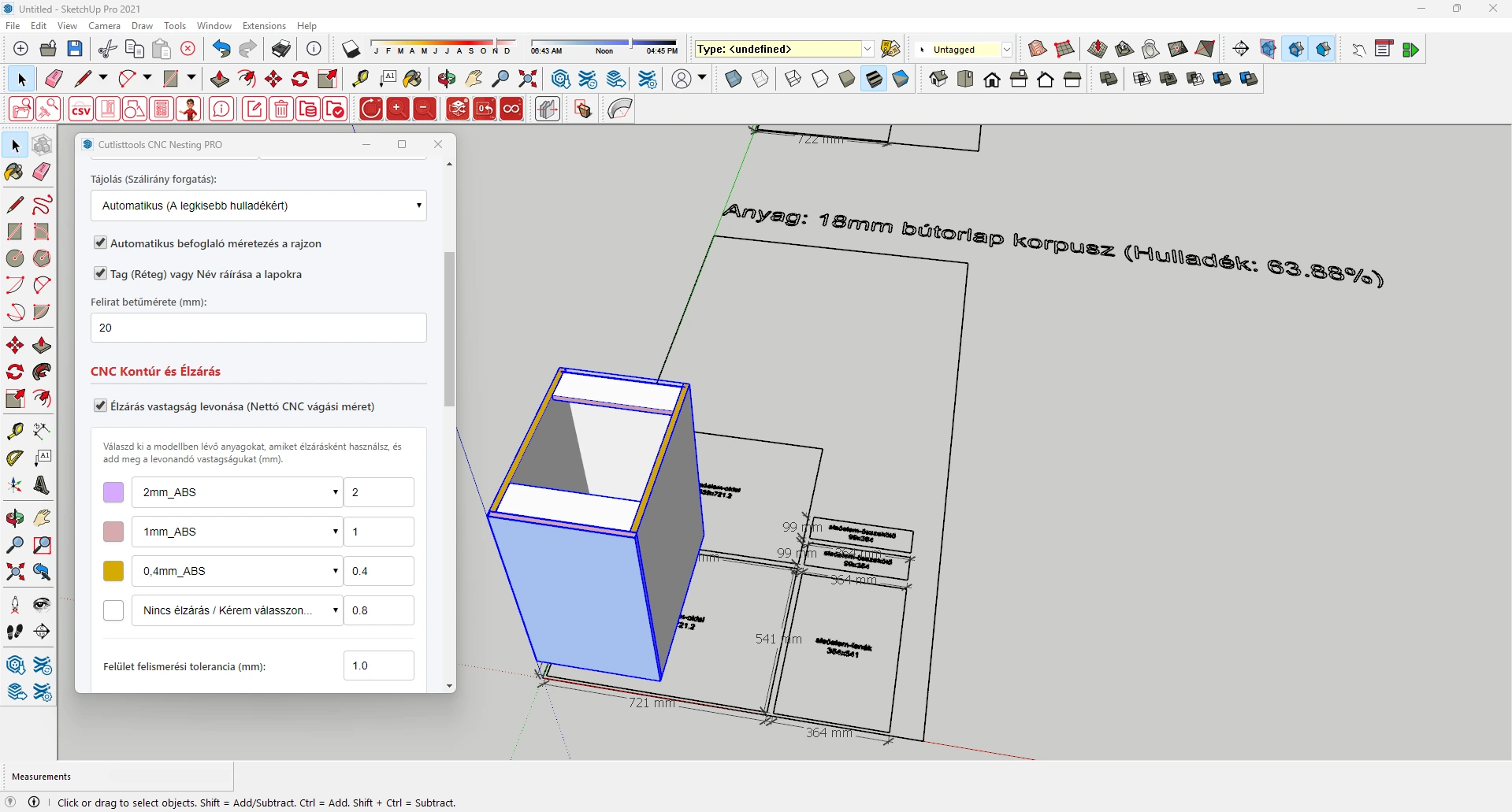Click the 2mm_ABS thickness field

[x=379, y=492]
